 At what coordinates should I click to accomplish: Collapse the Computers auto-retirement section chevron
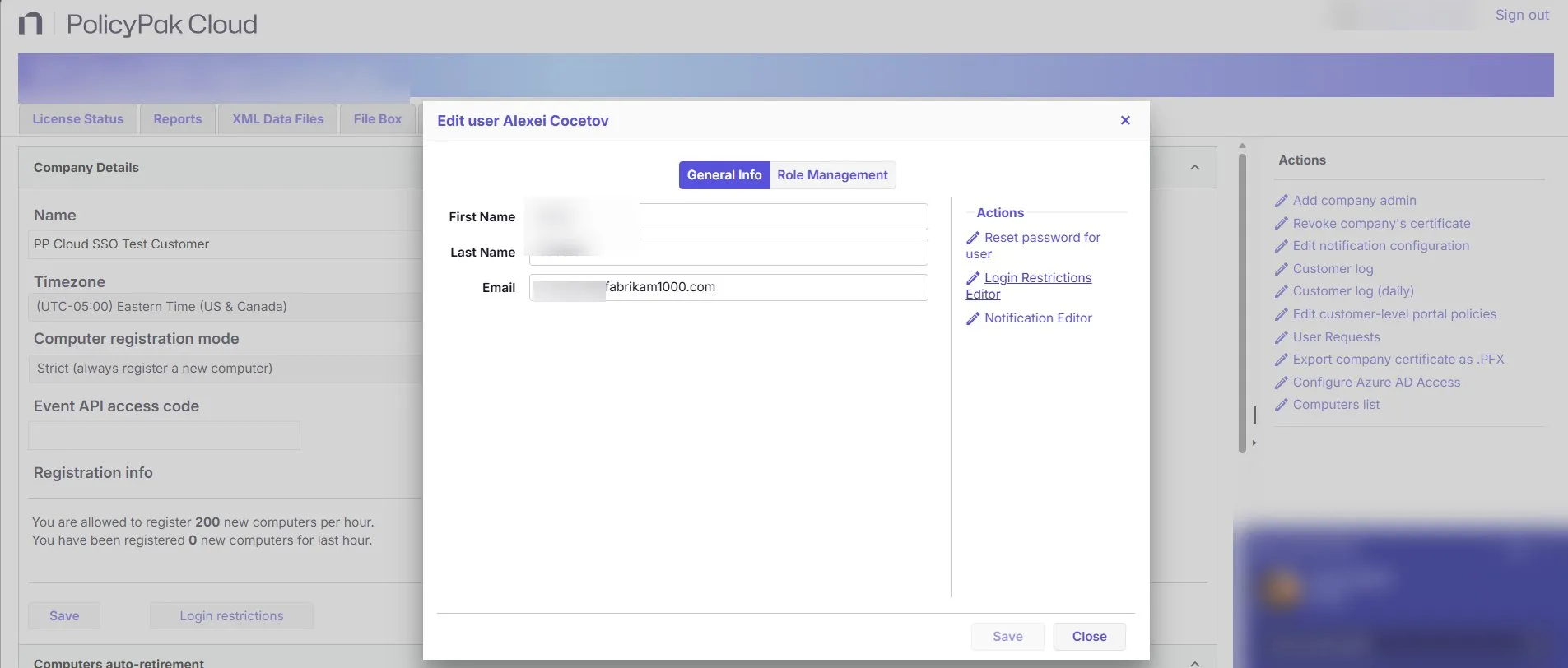tap(1195, 662)
